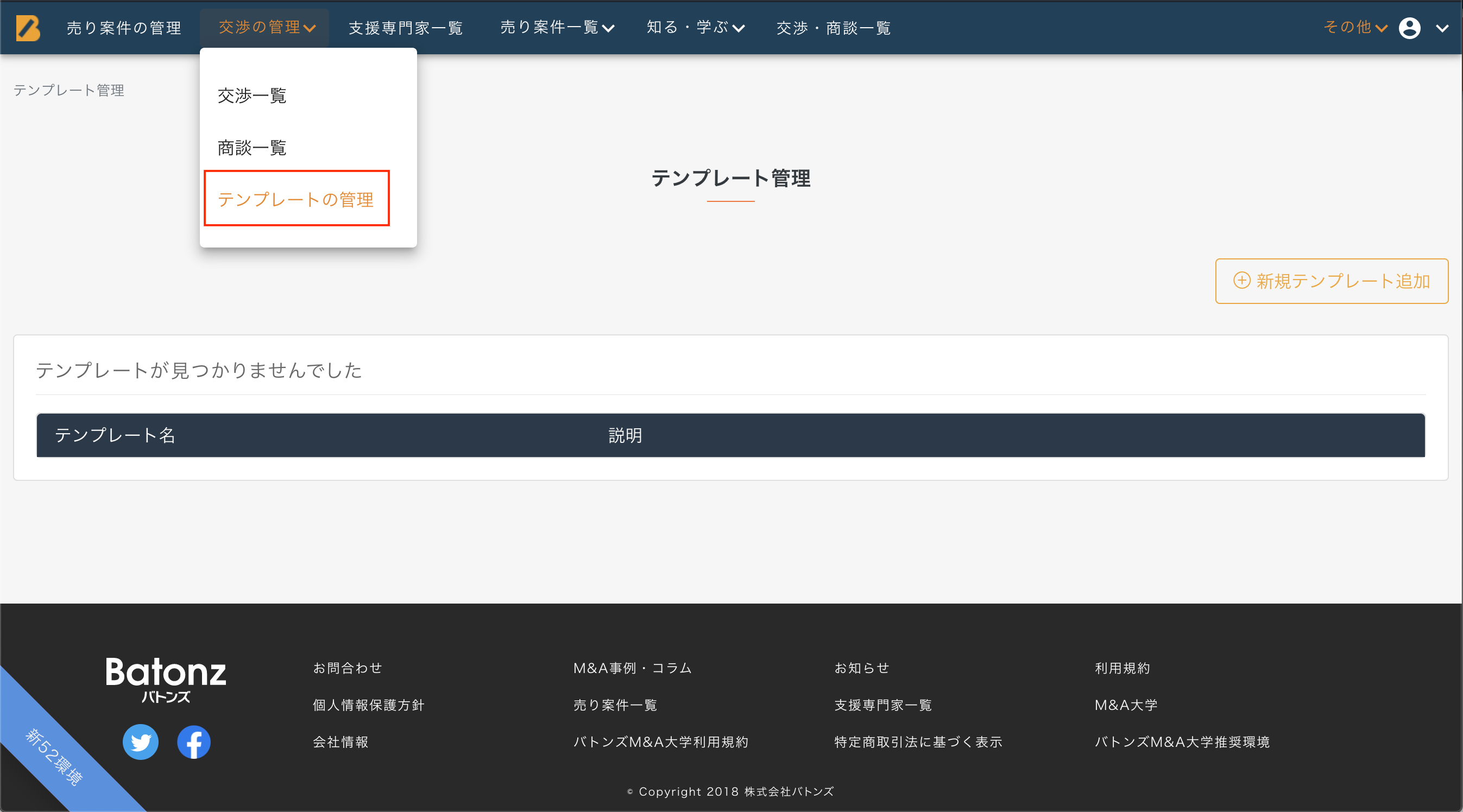Click the テンプレート管理 page heading
Screen dimensions: 1463x812
point(731,178)
